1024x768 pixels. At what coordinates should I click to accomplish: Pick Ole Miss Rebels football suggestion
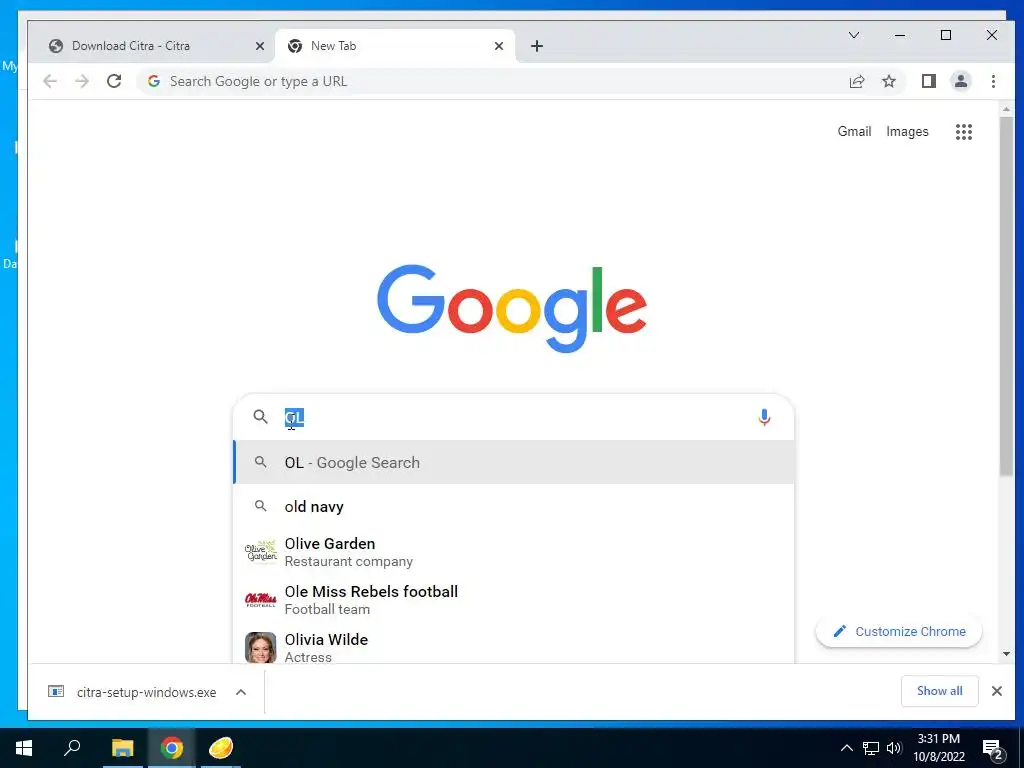514,600
